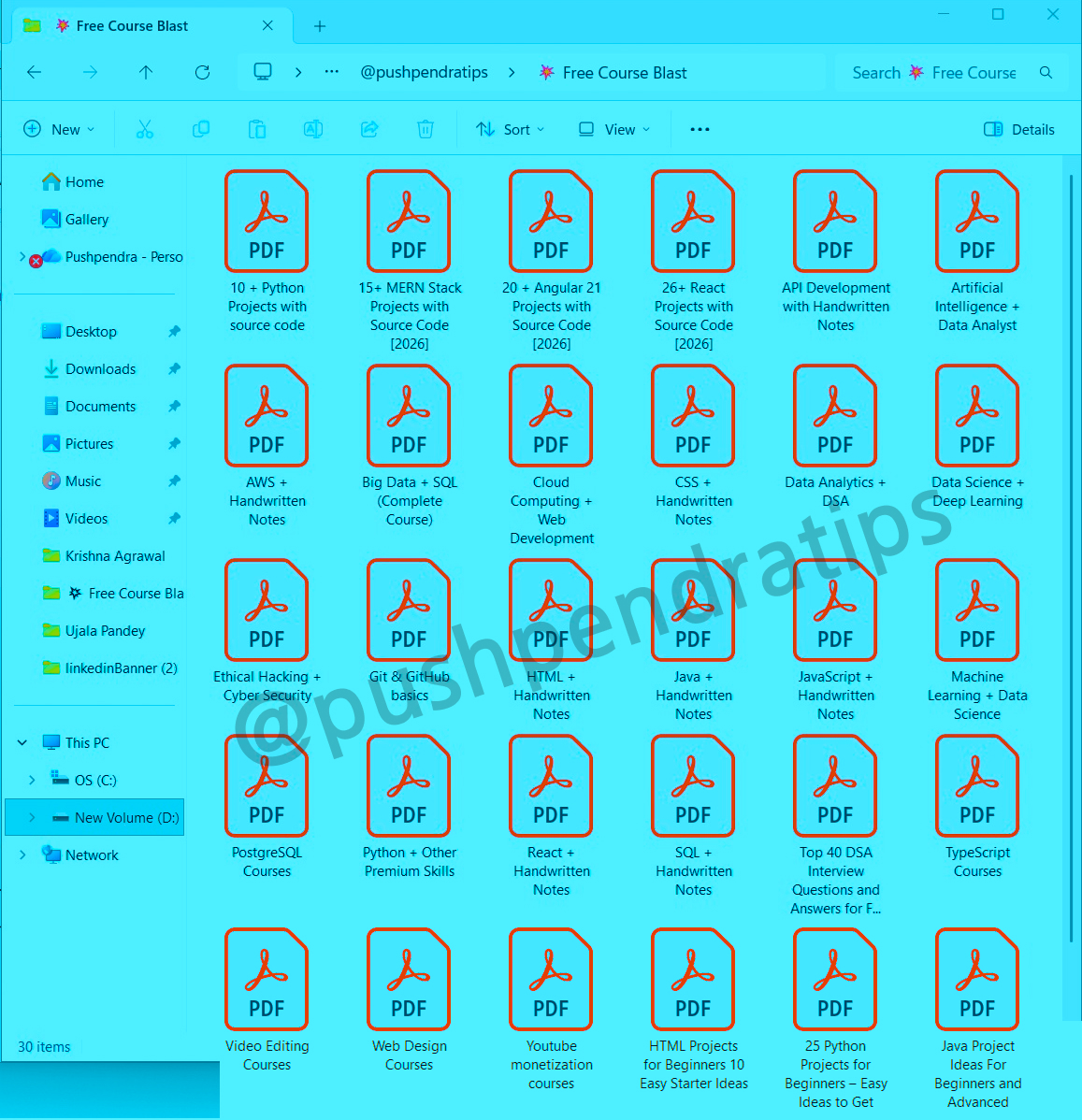Select Java Project Ideas For Beginners file
The image size is (1082, 1120).
pos(977,1019)
